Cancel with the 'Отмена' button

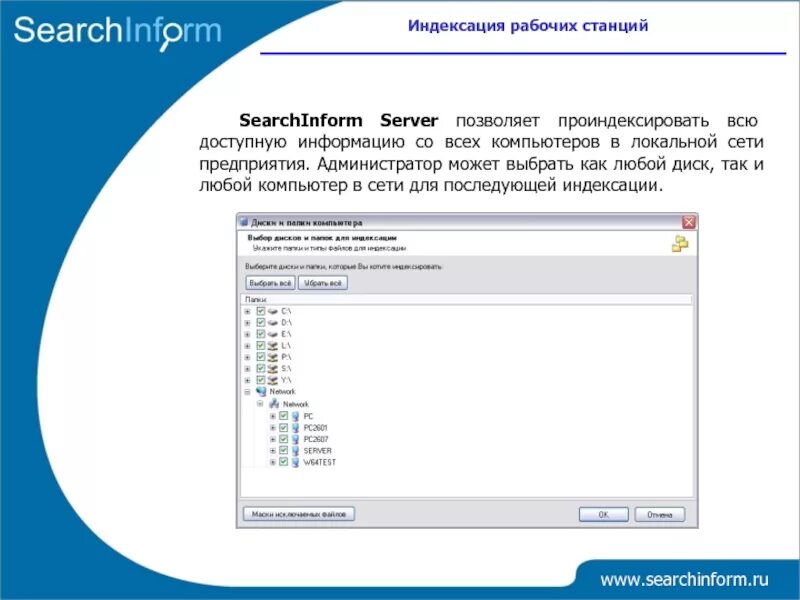point(660,514)
